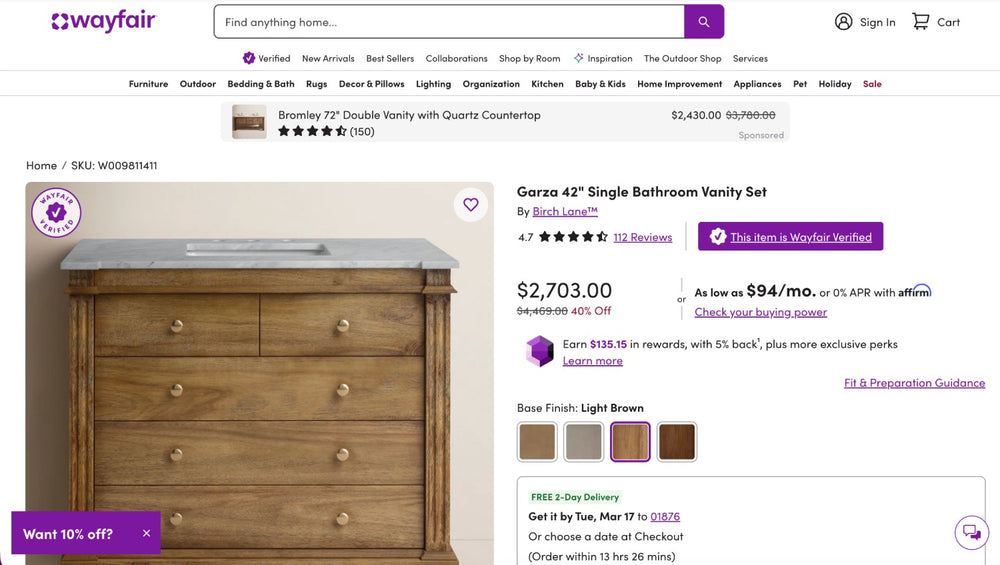Viewport: 1000px width, 565px height.
Task: Go to the Sale category
Action: pyautogui.click(x=872, y=84)
